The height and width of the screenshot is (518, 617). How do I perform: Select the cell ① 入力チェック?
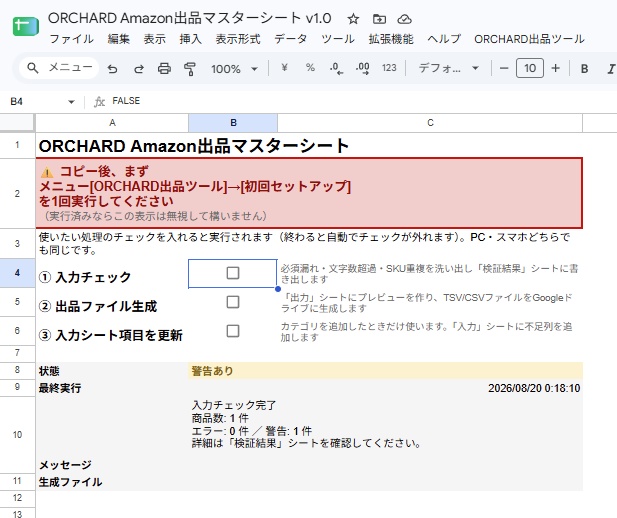click(112, 273)
